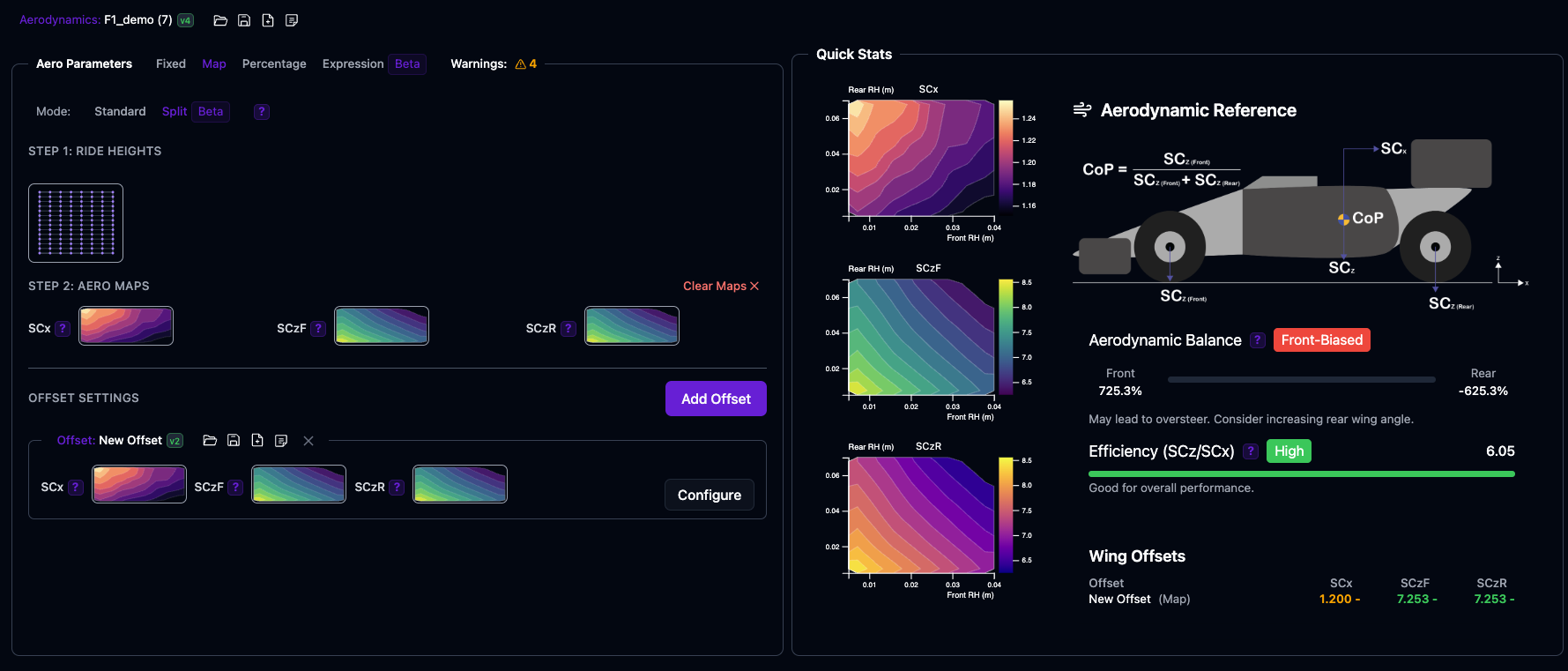Create a new aerodynamics file beside F1_demo
The image size is (1568, 671).
tap(268, 20)
